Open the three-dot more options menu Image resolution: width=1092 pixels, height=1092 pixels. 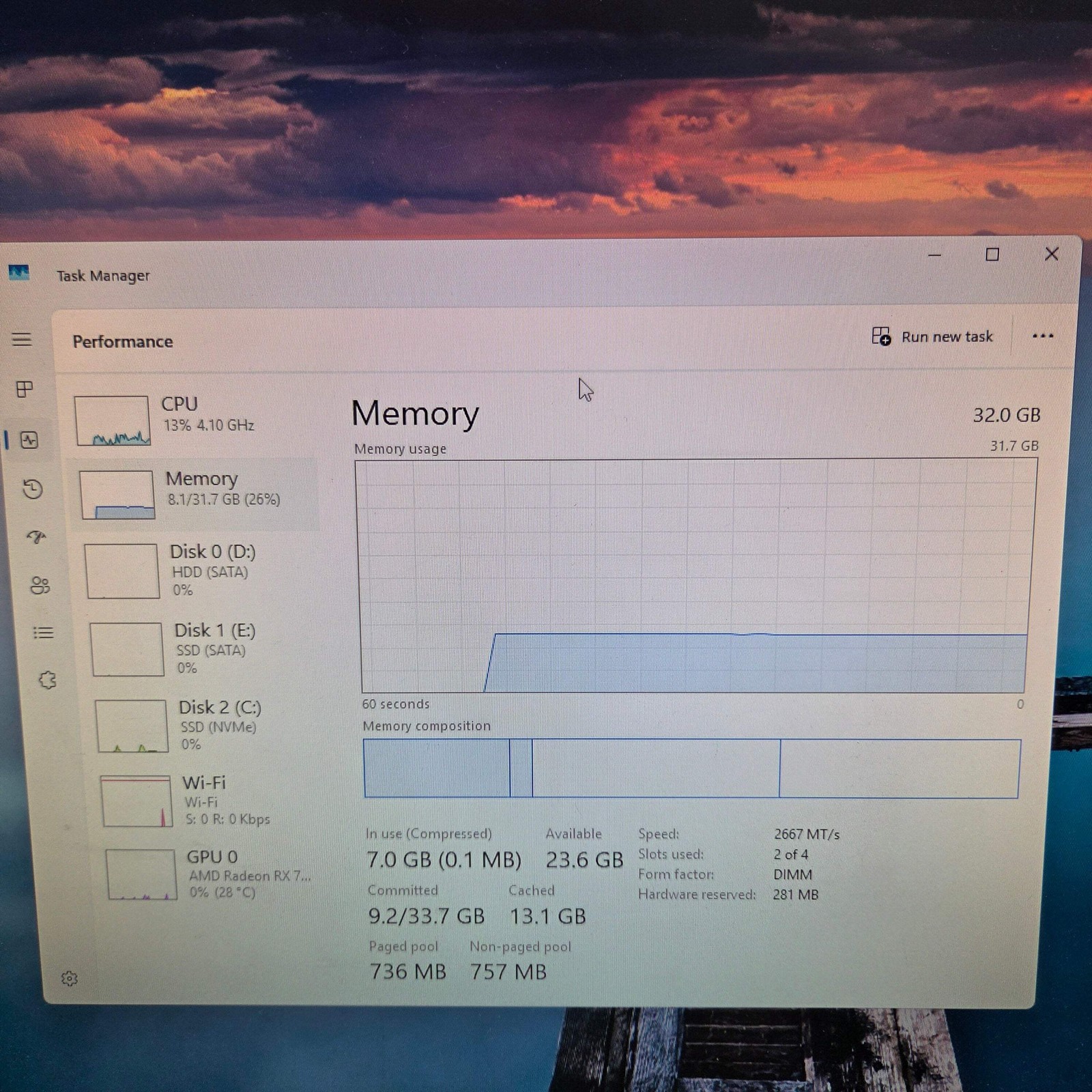1043,336
